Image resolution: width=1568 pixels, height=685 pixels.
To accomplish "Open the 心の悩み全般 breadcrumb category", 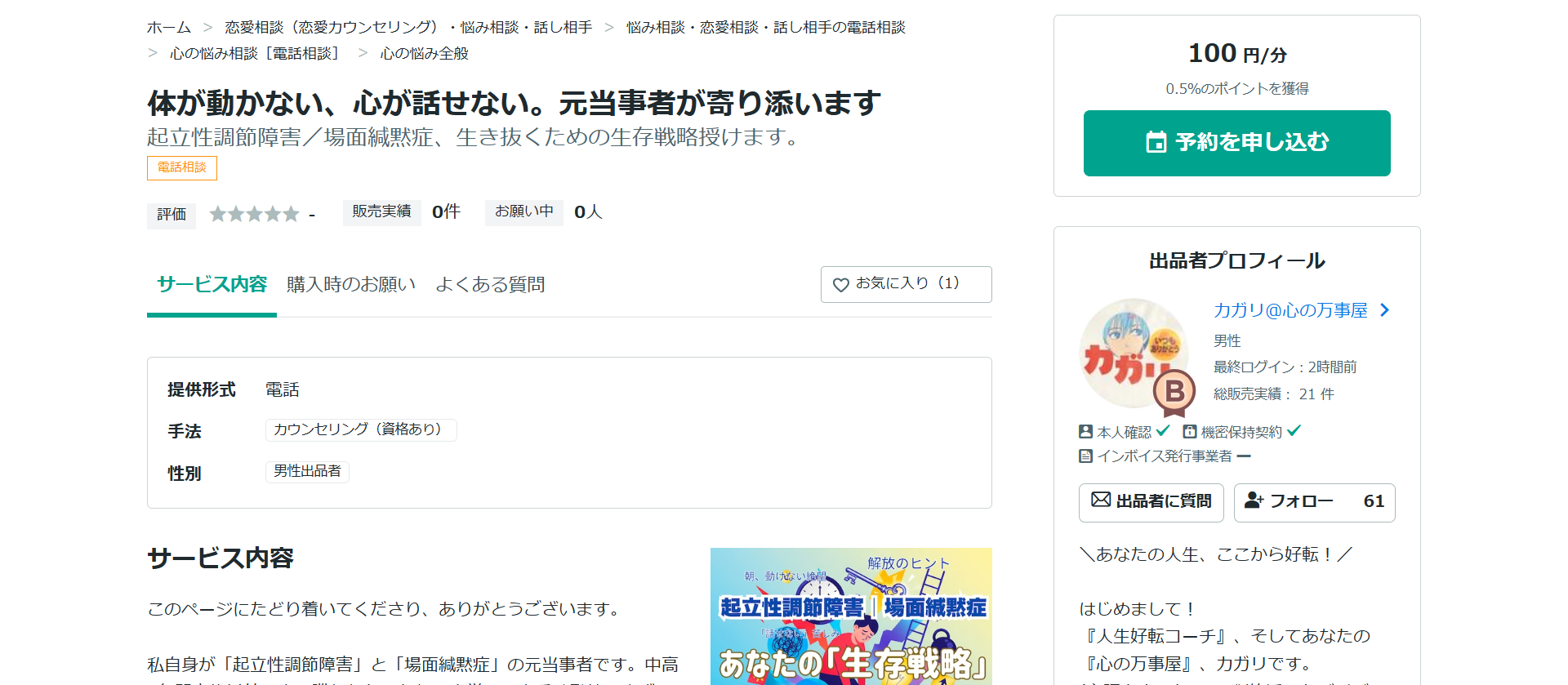I will (x=424, y=54).
